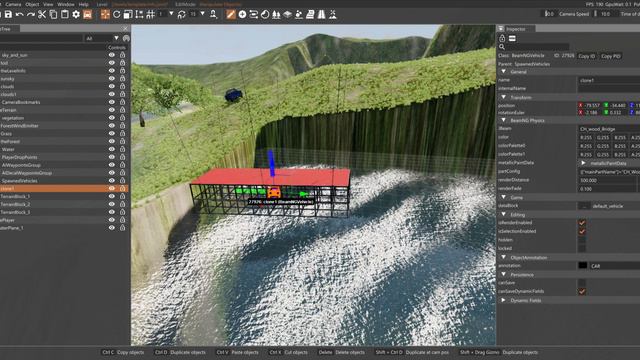
Task: Switch to the Inspector tab
Action: coord(516,29)
